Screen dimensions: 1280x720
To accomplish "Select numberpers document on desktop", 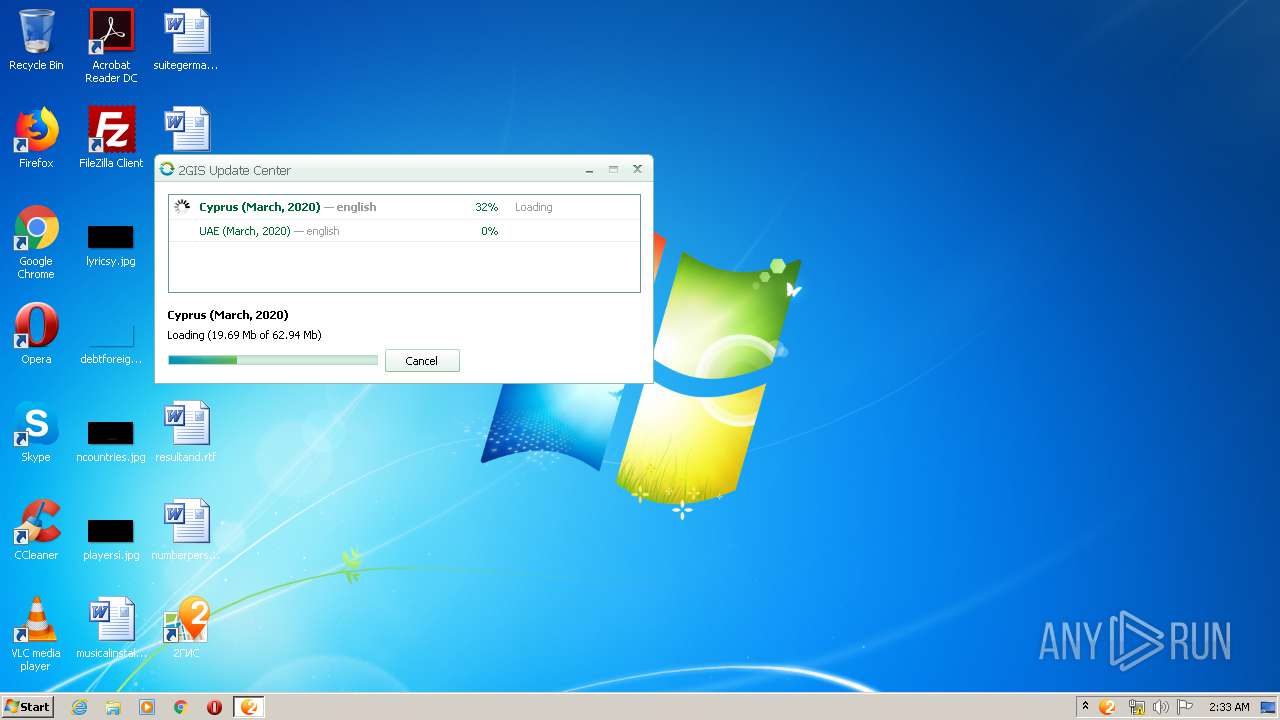I will tap(186, 530).
